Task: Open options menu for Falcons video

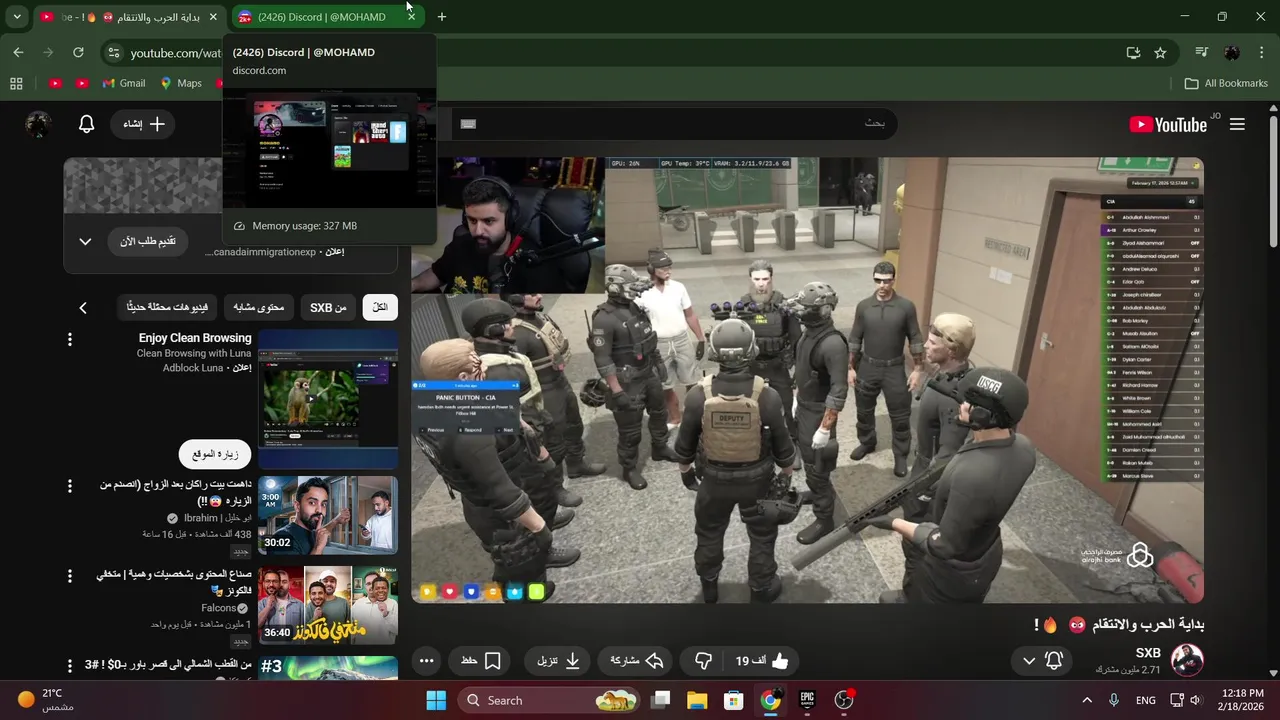Action: click(x=69, y=576)
